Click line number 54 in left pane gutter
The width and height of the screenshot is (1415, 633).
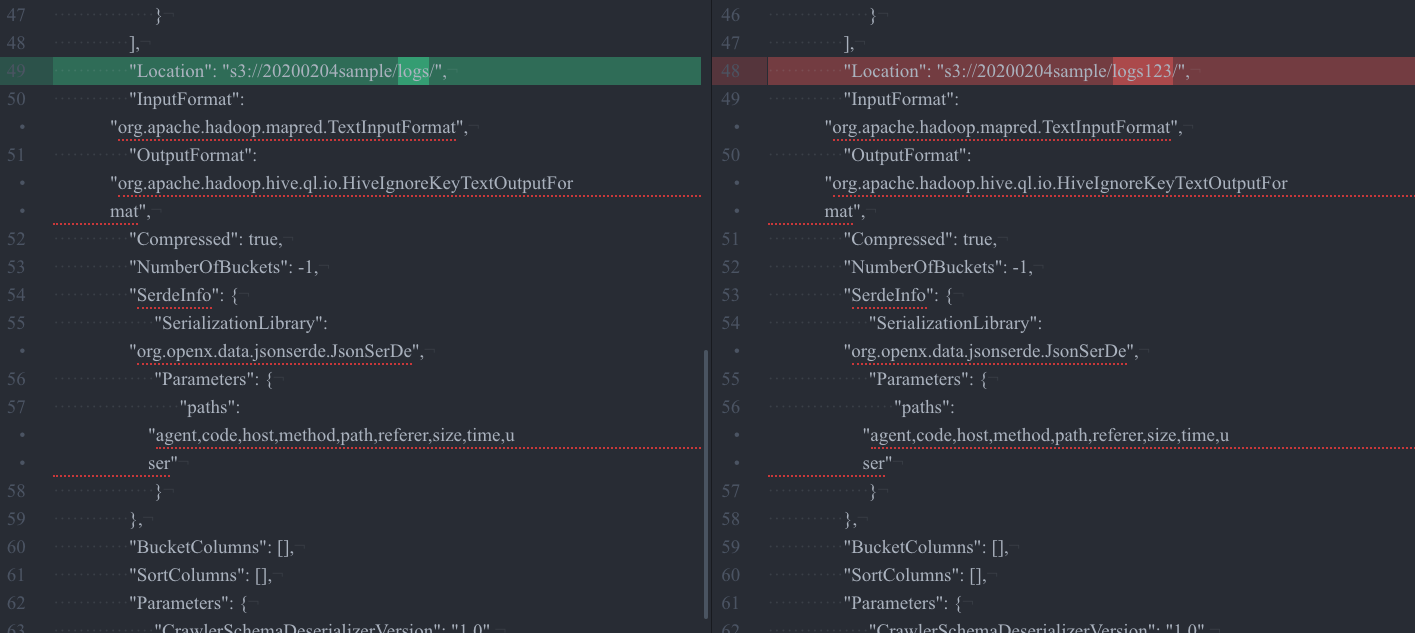tap(17, 295)
